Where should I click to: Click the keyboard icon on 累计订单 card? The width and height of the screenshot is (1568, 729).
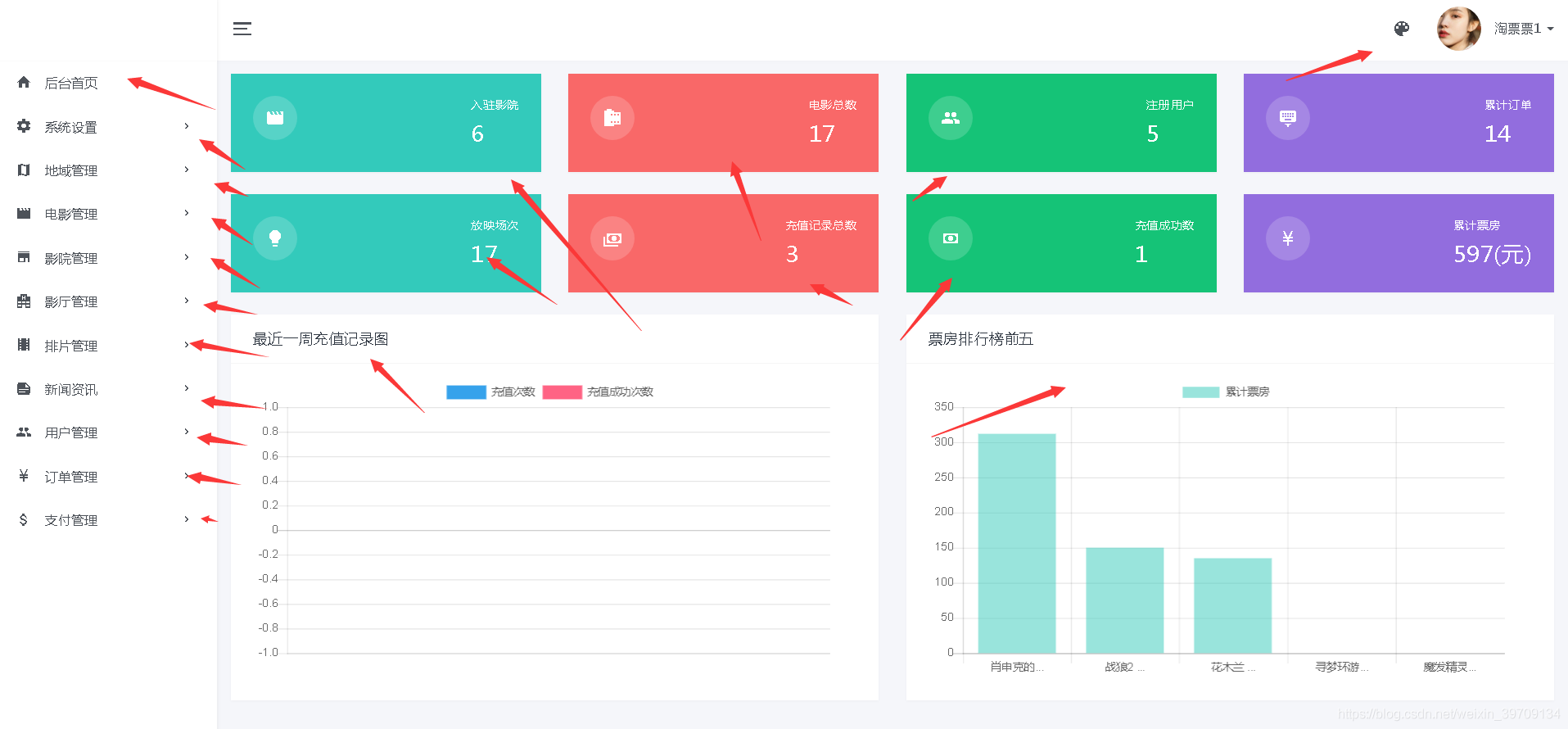[x=1288, y=118]
